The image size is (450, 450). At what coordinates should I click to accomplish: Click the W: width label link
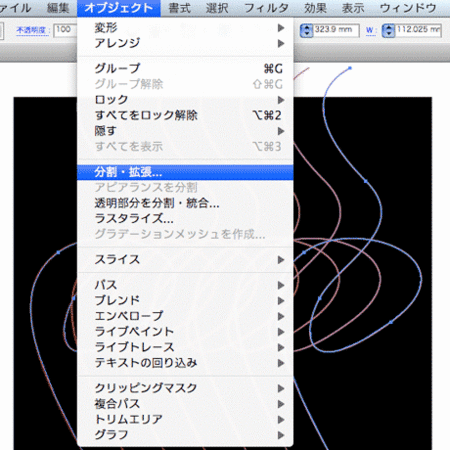tap(371, 31)
